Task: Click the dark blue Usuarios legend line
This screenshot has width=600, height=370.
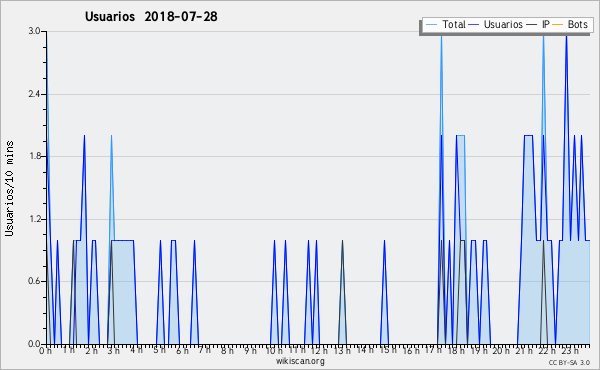Action: [474, 25]
